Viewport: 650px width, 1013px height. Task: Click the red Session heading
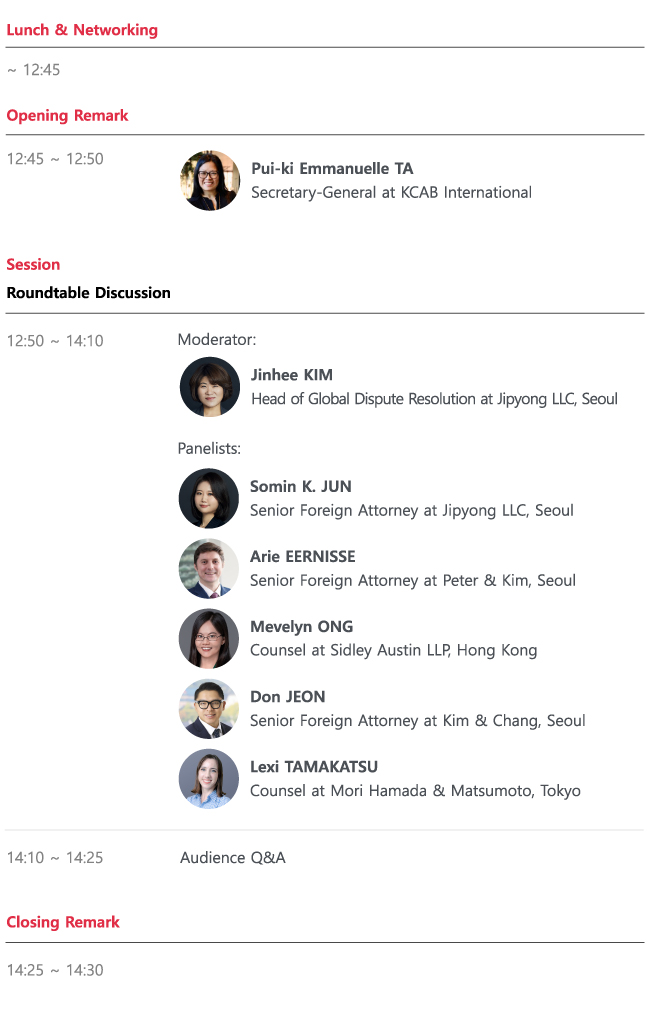pyautogui.click(x=33, y=265)
